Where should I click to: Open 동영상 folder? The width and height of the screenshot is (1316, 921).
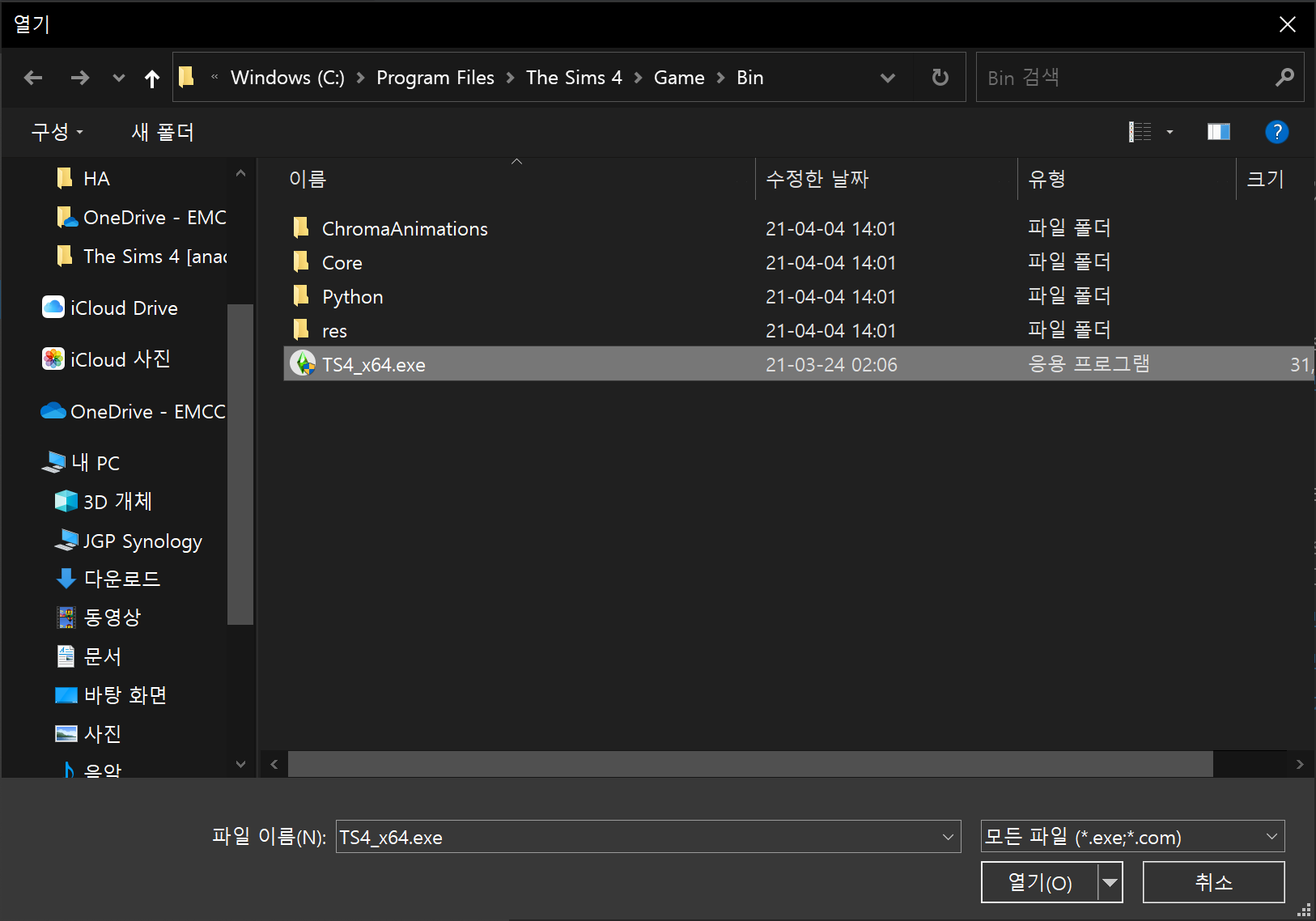[99, 618]
